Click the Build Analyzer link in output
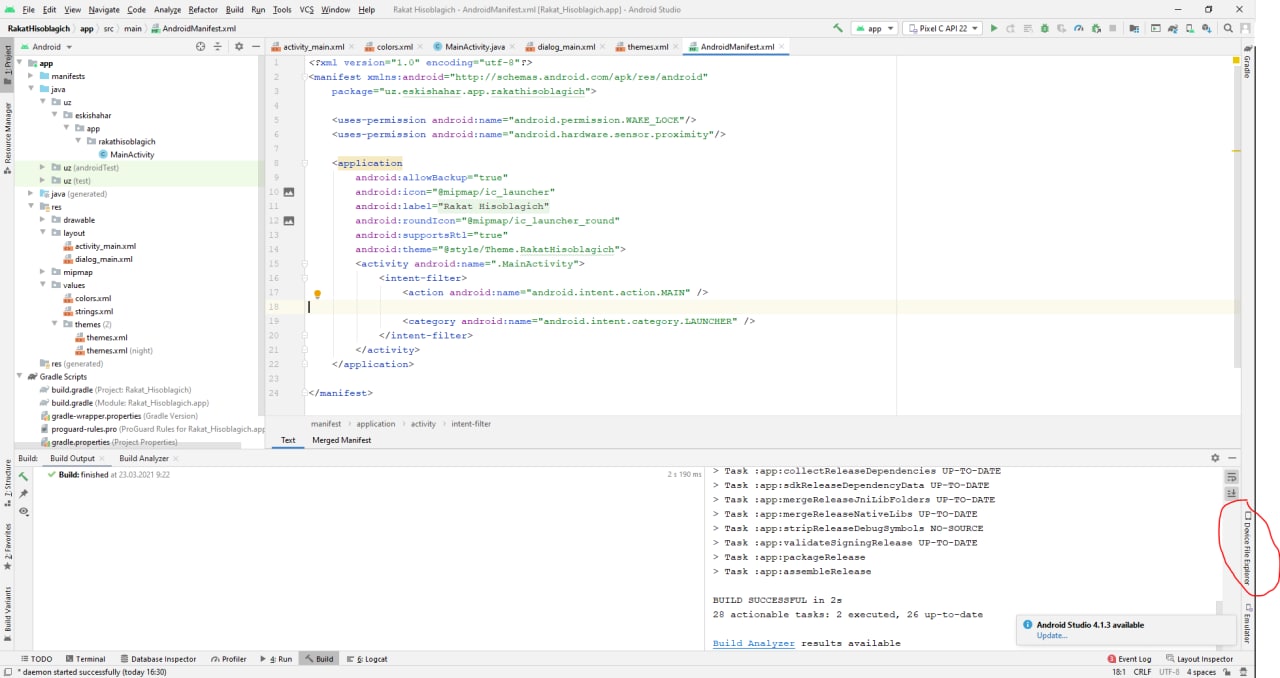The height and width of the screenshot is (678, 1280). 753,643
